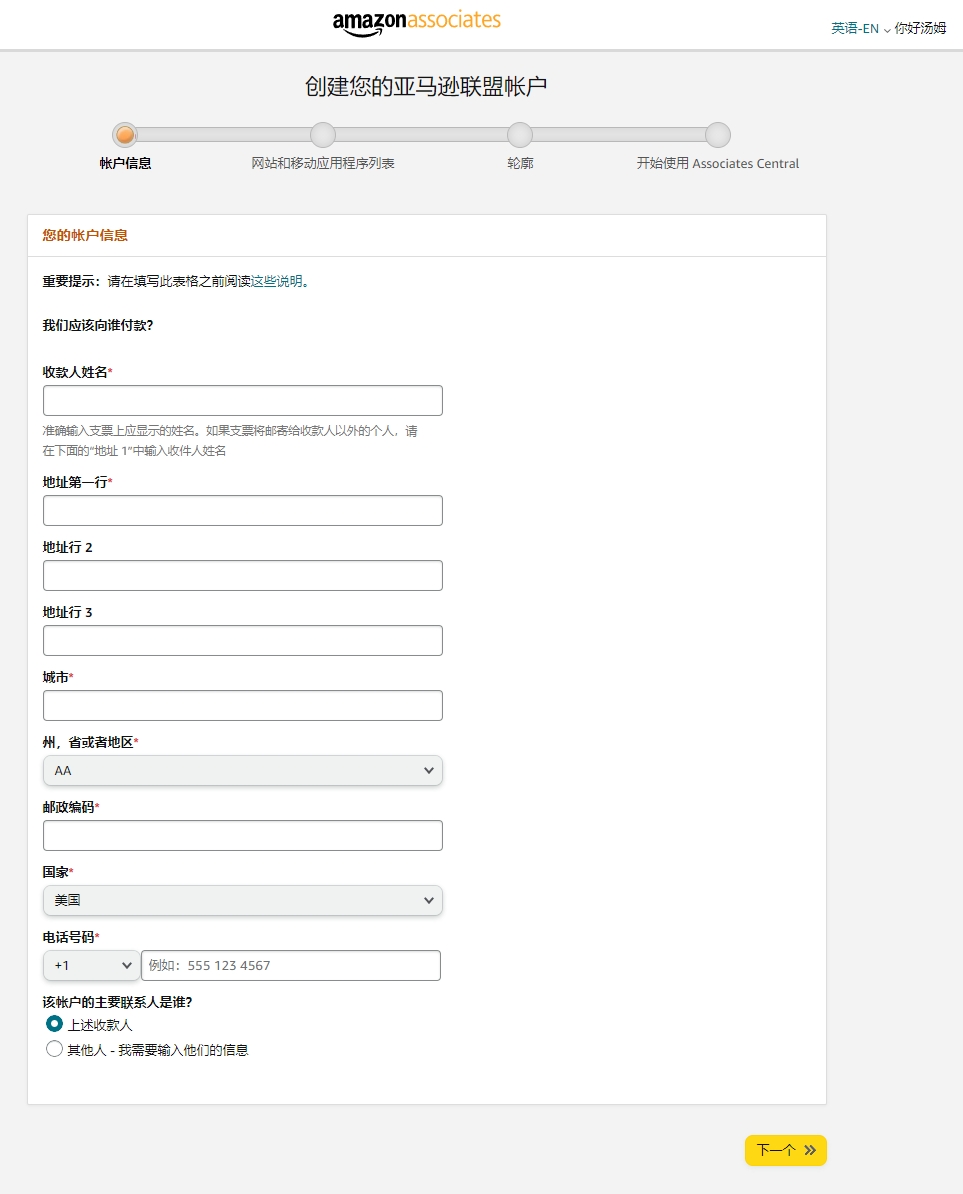The height and width of the screenshot is (1194, 963).
Task: Click the 你好汤姆 greeting text
Action: [x=920, y=28]
